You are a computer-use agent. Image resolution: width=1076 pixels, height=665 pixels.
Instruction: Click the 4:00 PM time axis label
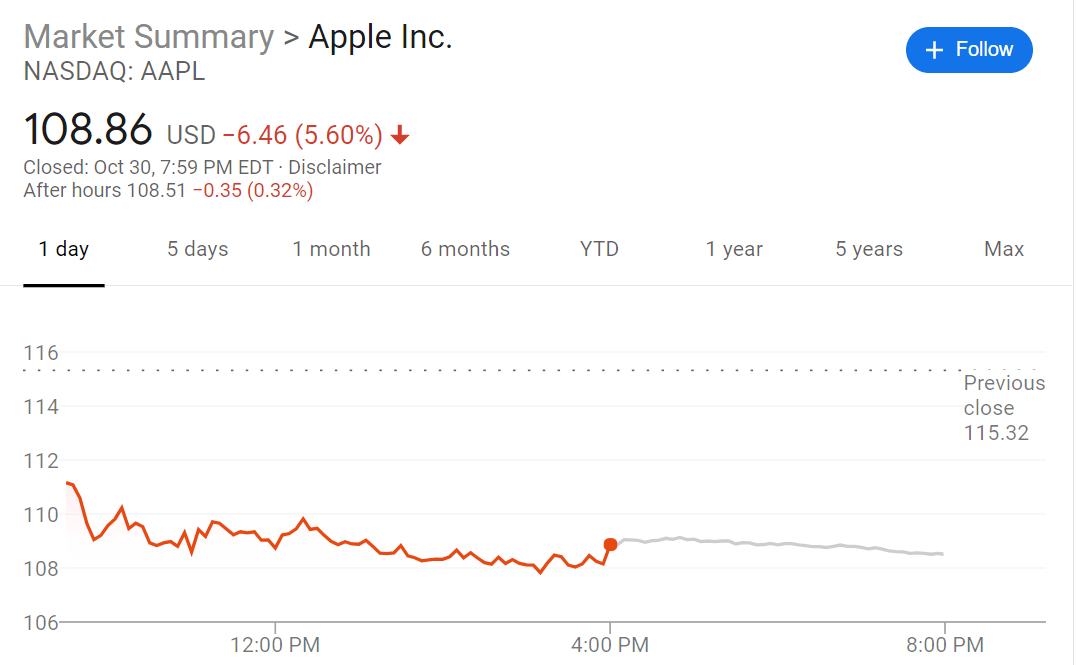610,645
